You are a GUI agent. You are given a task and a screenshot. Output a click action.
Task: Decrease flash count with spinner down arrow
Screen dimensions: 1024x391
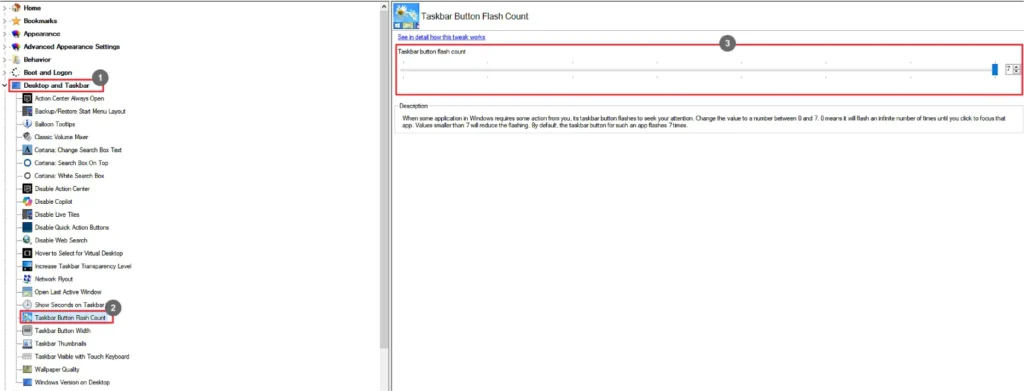tap(1016, 72)
